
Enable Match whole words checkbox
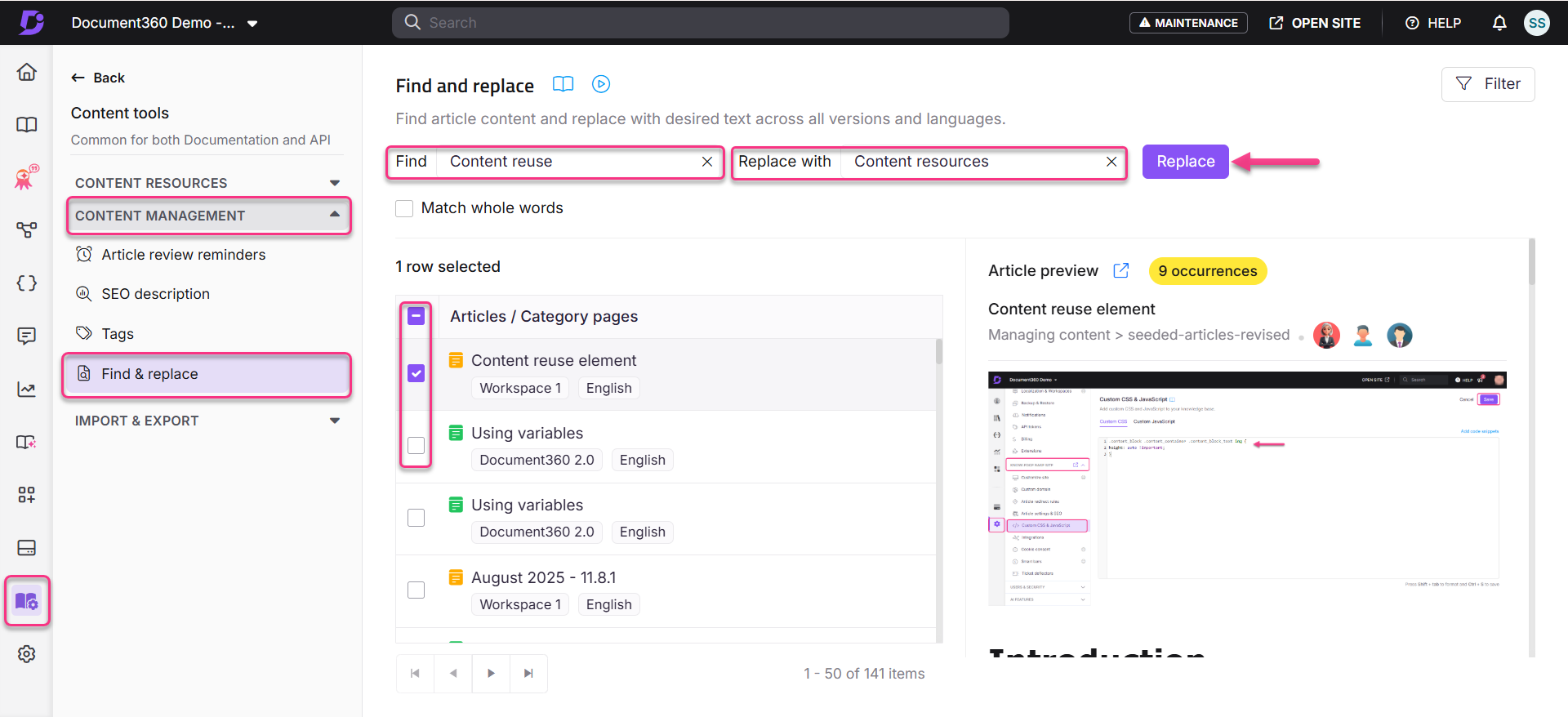click(x=404, y=208)
